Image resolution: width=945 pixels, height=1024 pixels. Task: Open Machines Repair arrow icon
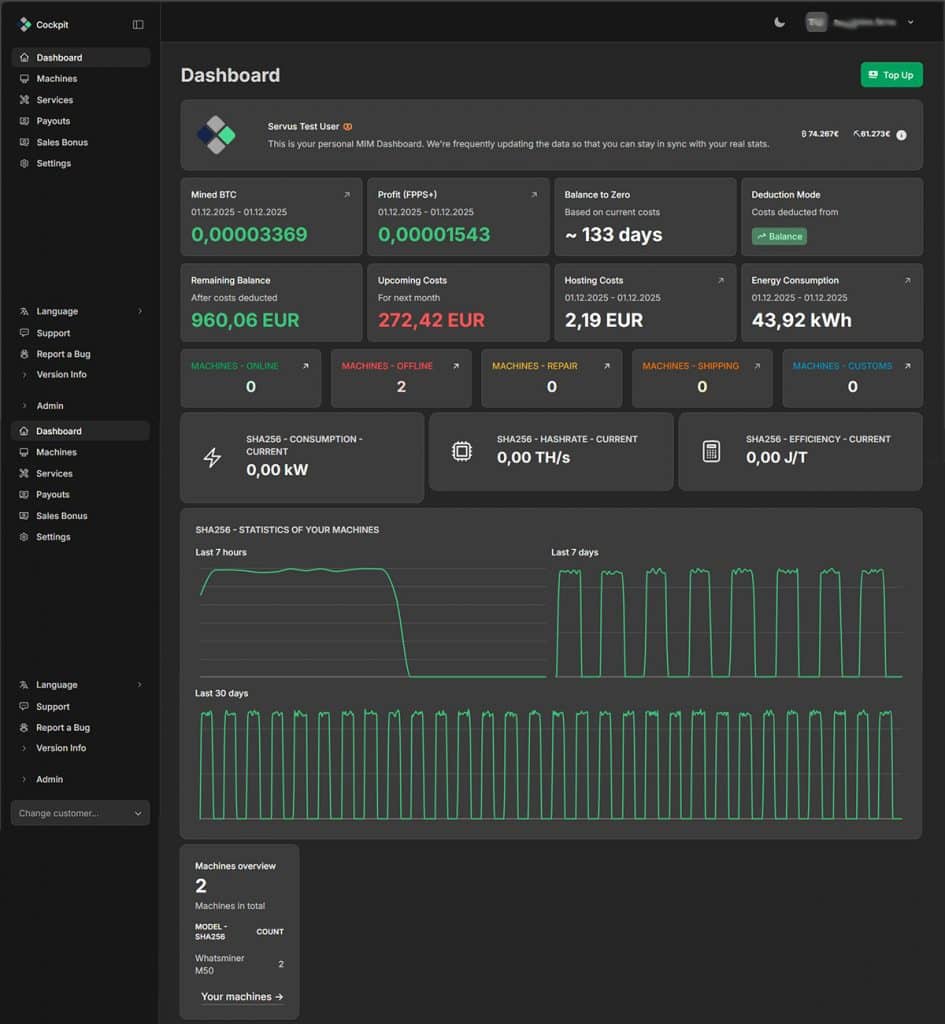pyautogui.click(x=606, y=366)
